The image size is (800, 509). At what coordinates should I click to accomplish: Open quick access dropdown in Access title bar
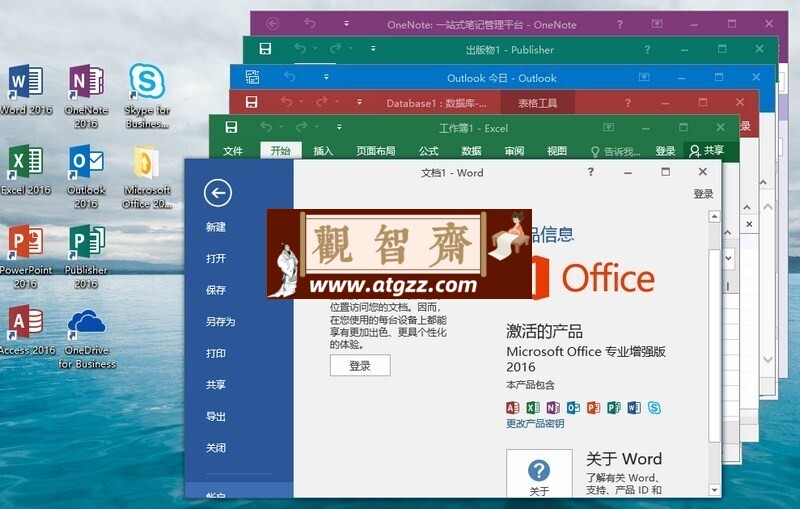click(360, 102)
